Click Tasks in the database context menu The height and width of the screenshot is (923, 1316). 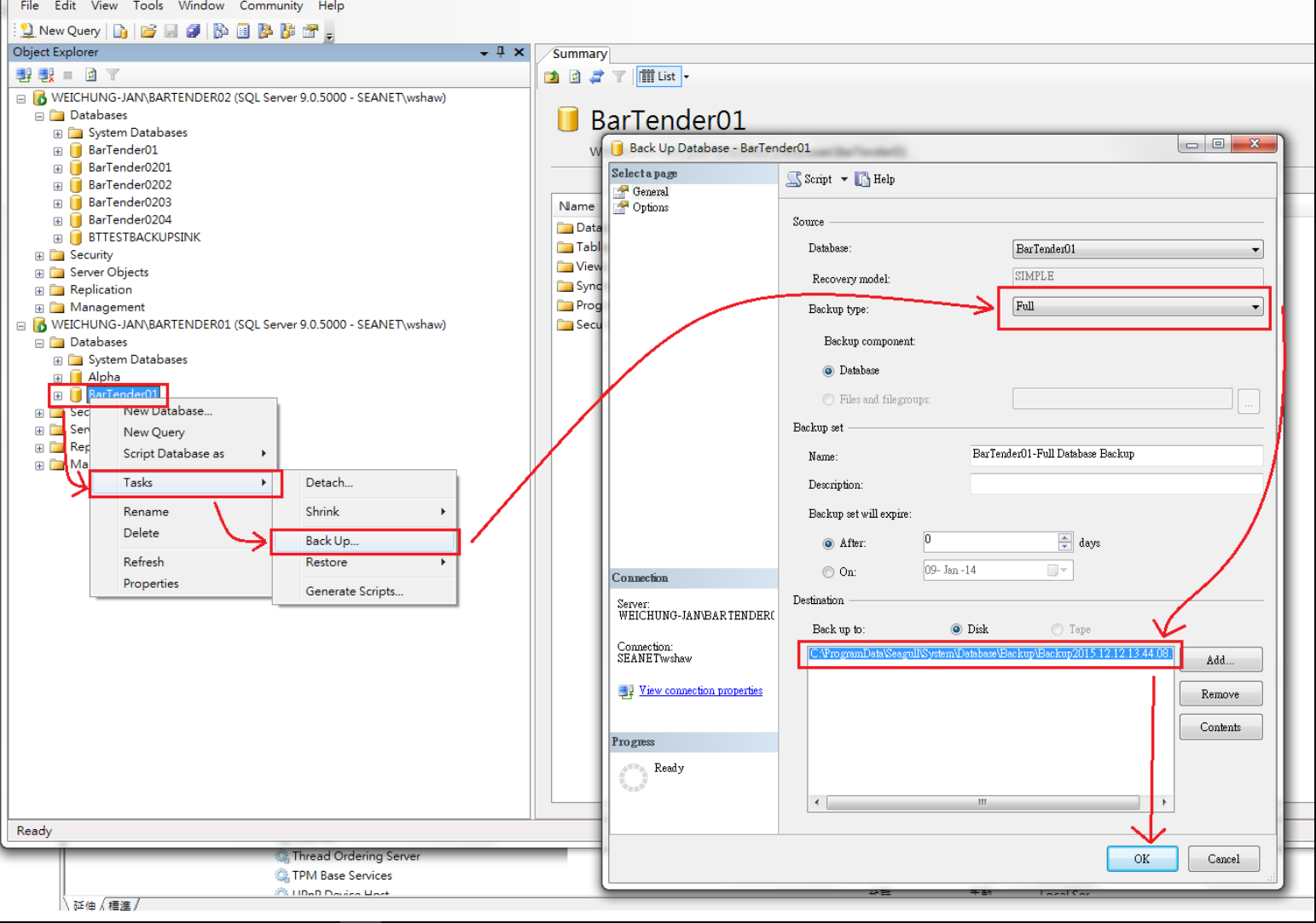click(185, 483)
